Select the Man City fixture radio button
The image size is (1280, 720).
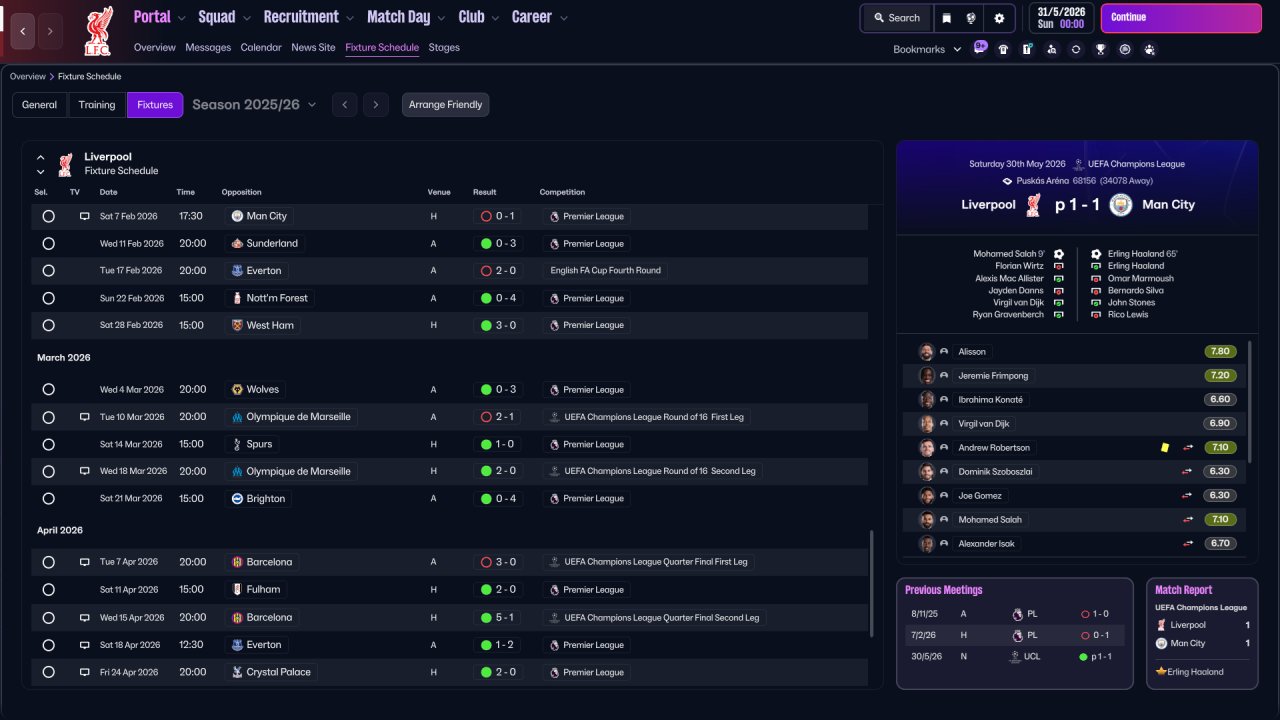pos(48,216)
